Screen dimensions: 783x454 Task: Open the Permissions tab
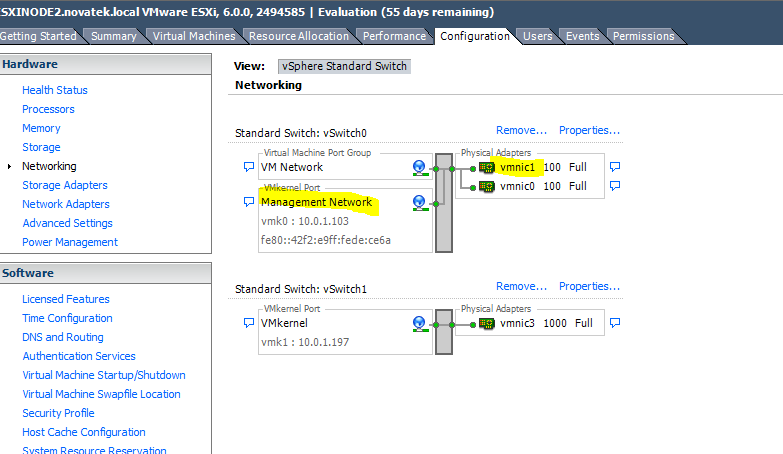[644, 36]
